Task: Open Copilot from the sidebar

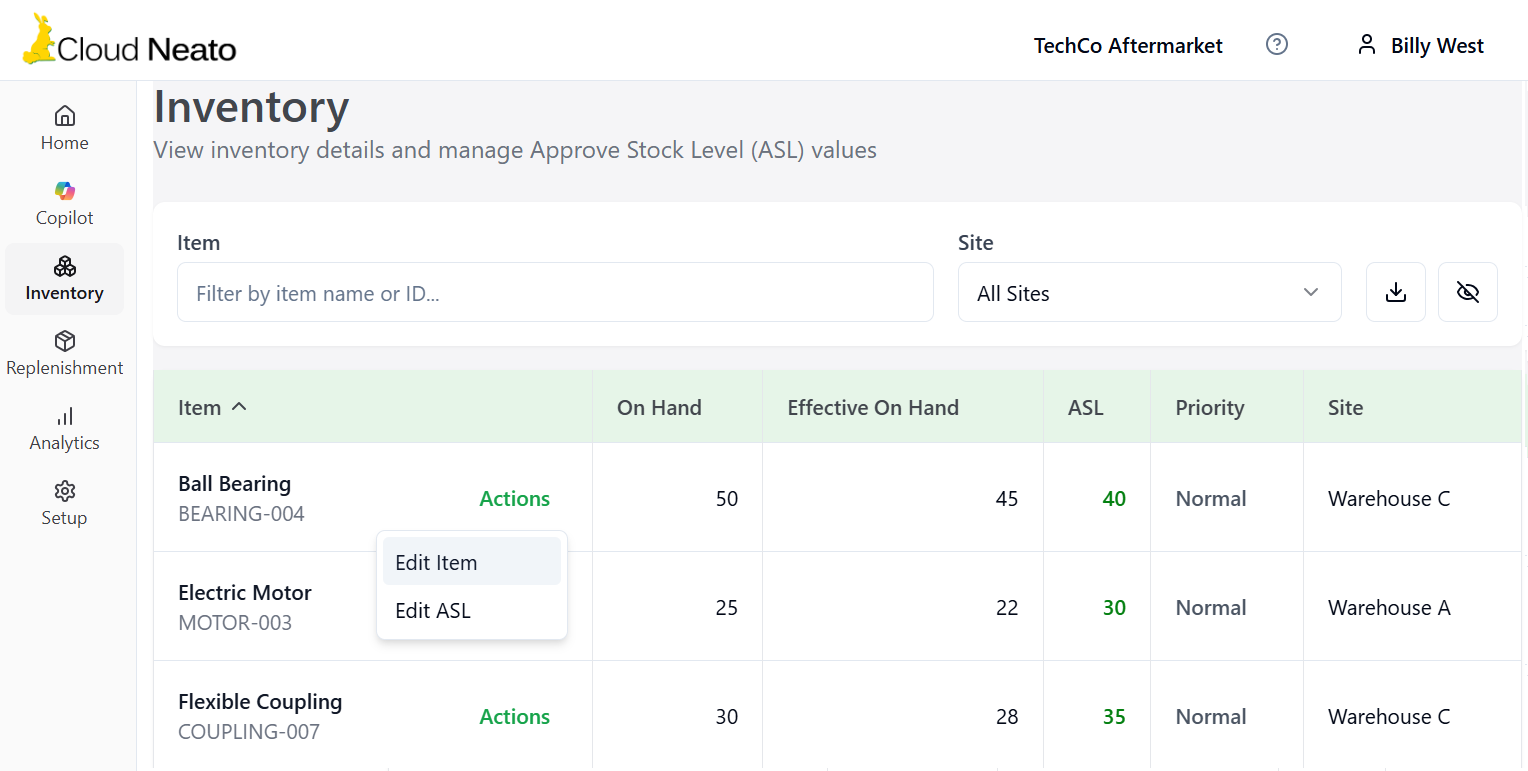Action: [65, 203]
